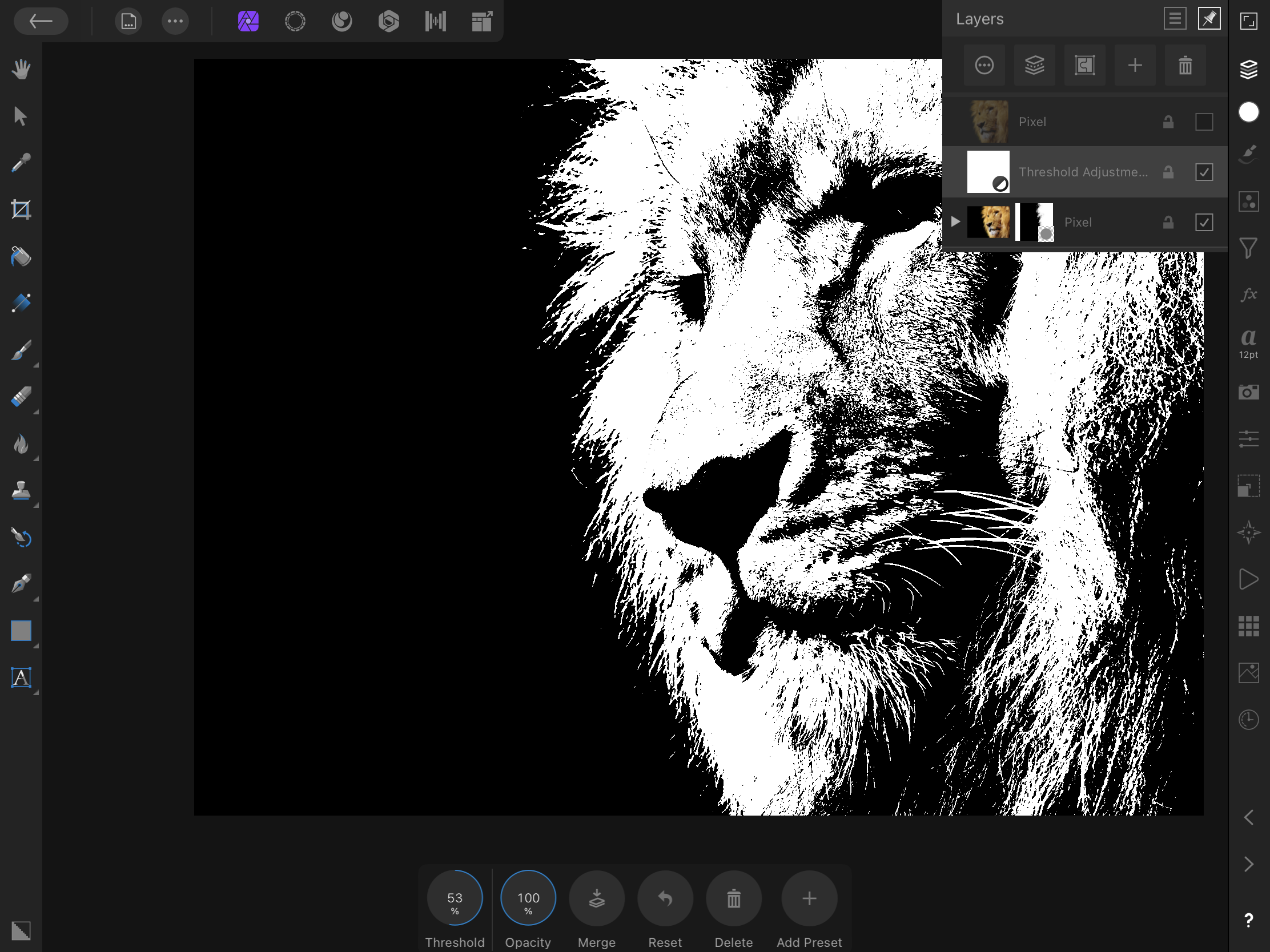Image resolution: width=1270 pixels, height=952 pixels.
Task: Select the Paint Brush tool
Action: tap(21, 350)
